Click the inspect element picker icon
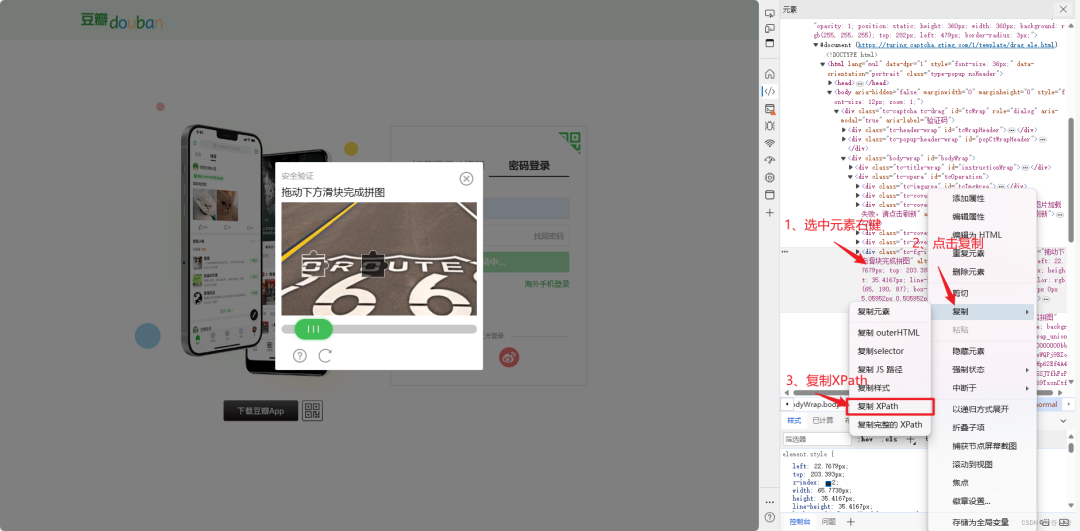1080x531 pixels. click(769, 14)
